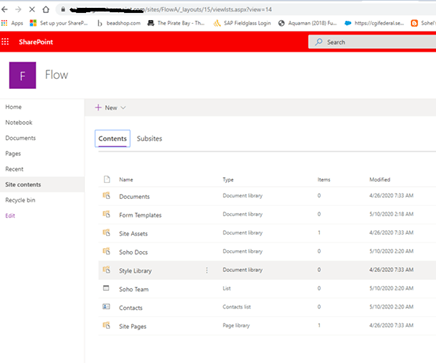Click the Soho Docs library icon
The image size is (436, 363).
(x=106, y=251)
